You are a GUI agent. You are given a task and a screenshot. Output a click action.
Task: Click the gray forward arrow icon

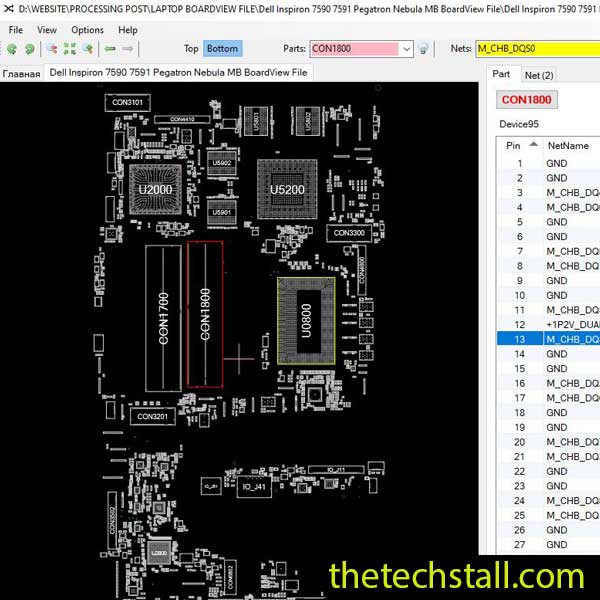[130, 48]
